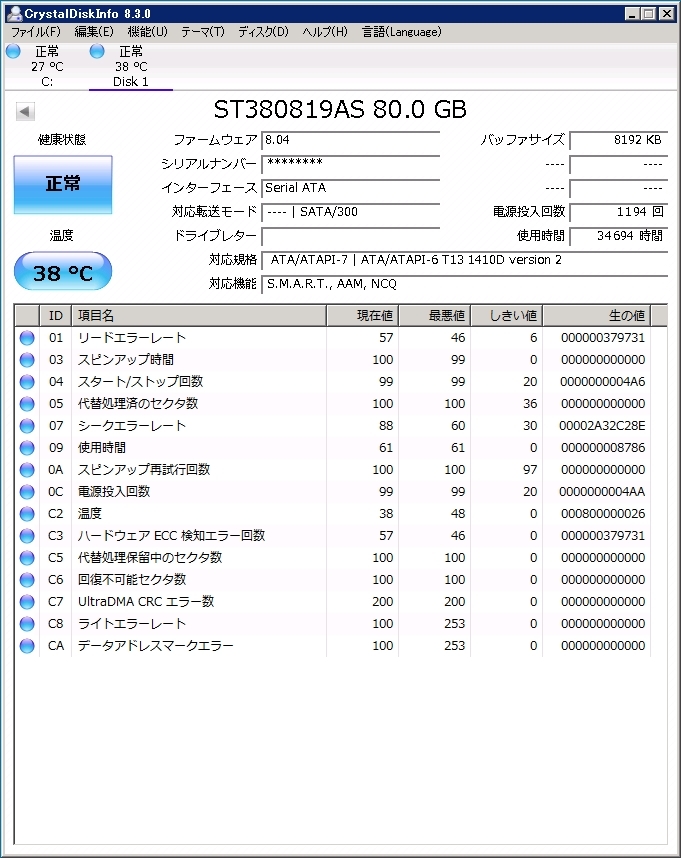This screenshot has height=858, width=681.
Task: Click the transfer mode field SATA/300
Action: (351, 212)
